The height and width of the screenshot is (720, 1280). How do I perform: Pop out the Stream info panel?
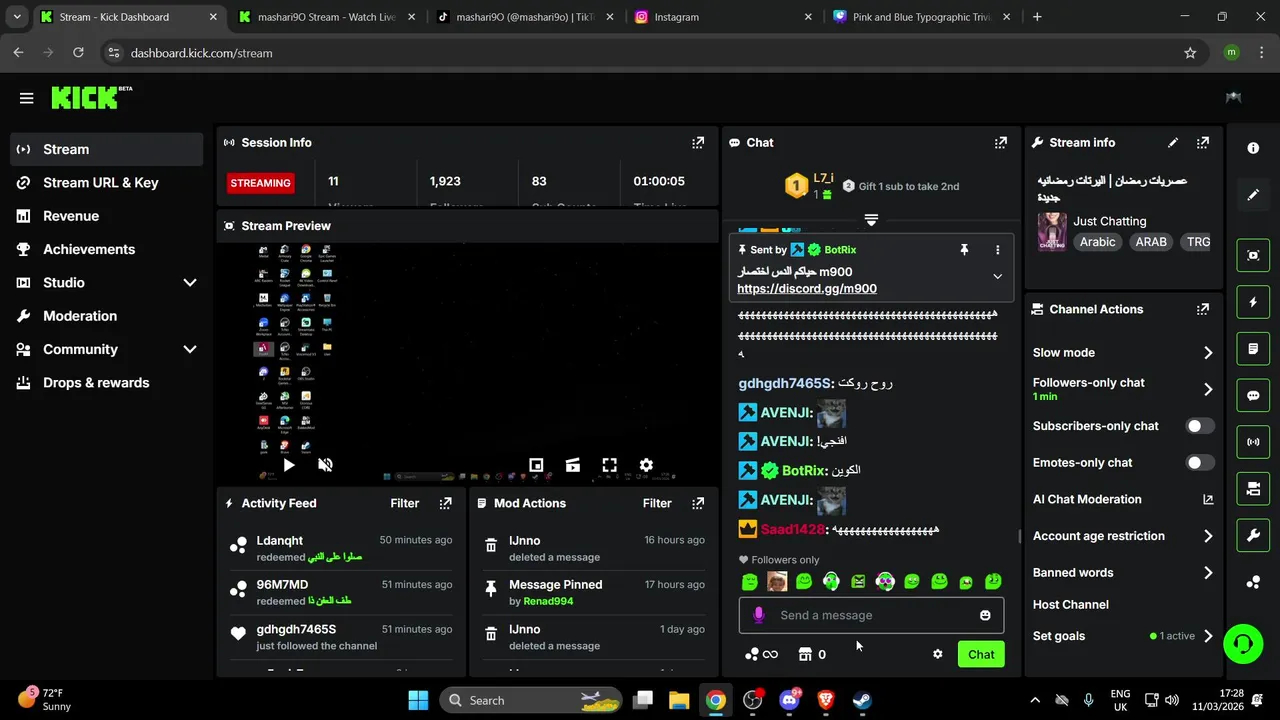click(x=1203, y=143)
